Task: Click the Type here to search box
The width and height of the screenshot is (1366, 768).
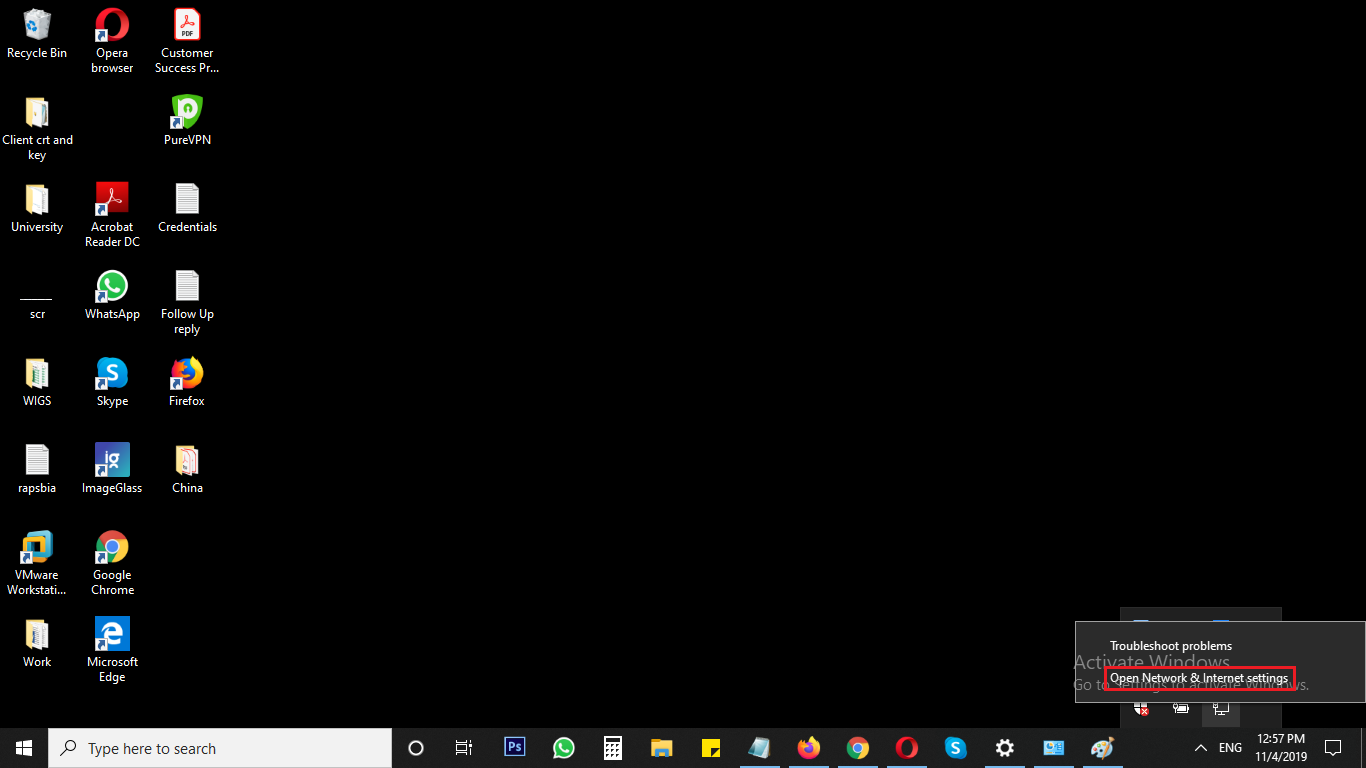Action: 220,748
